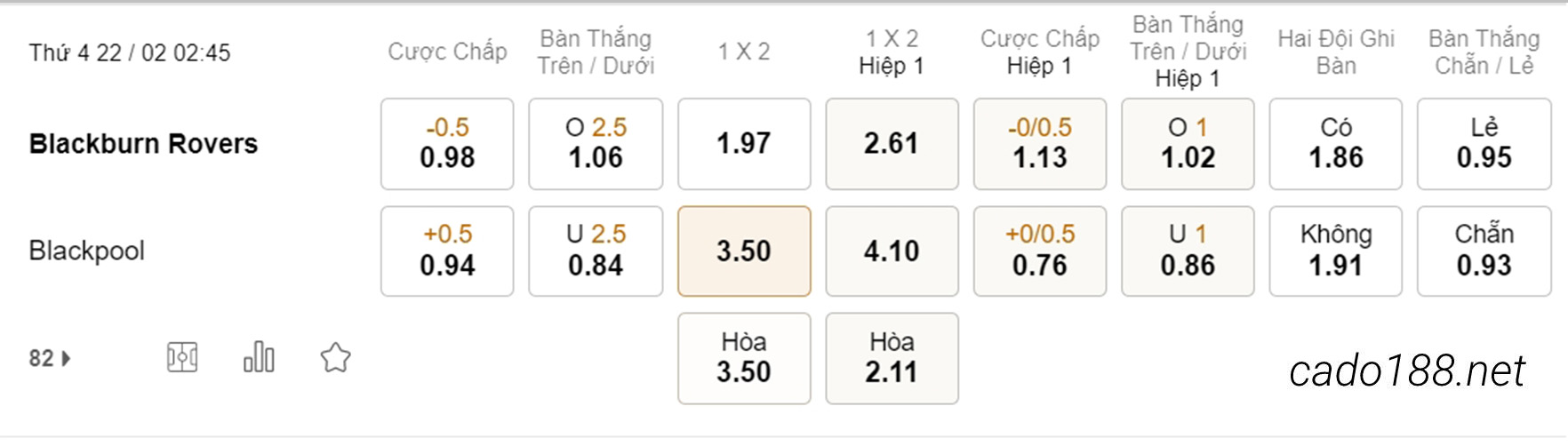The image size is (1568, 446).
Task: Choose Blackburn Rovers 1X2 win at 1.97
Action: tap(744, 144)
